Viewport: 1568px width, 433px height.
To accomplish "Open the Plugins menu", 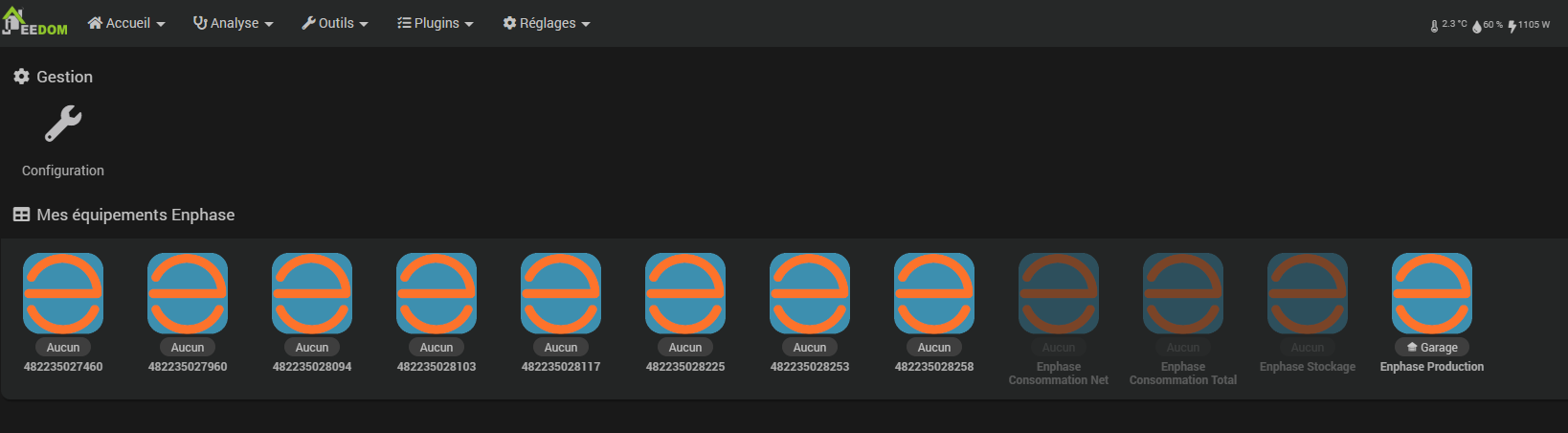I will [x=436, y=23].
